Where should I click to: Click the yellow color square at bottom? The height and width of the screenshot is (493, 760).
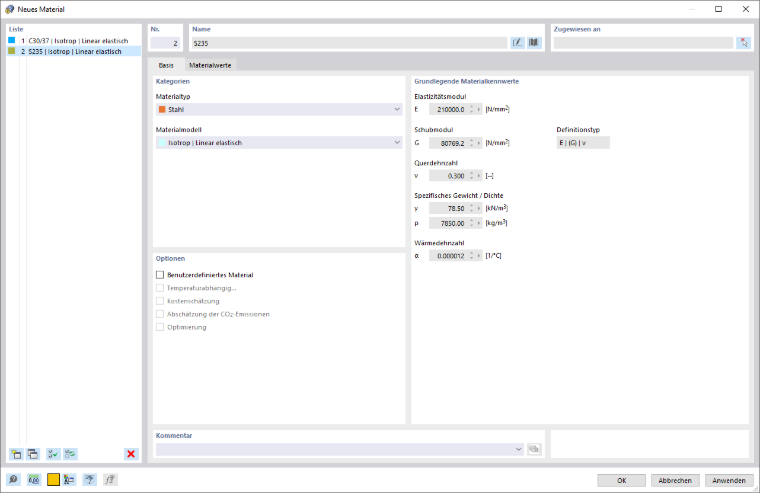click(x=53, y=480)
